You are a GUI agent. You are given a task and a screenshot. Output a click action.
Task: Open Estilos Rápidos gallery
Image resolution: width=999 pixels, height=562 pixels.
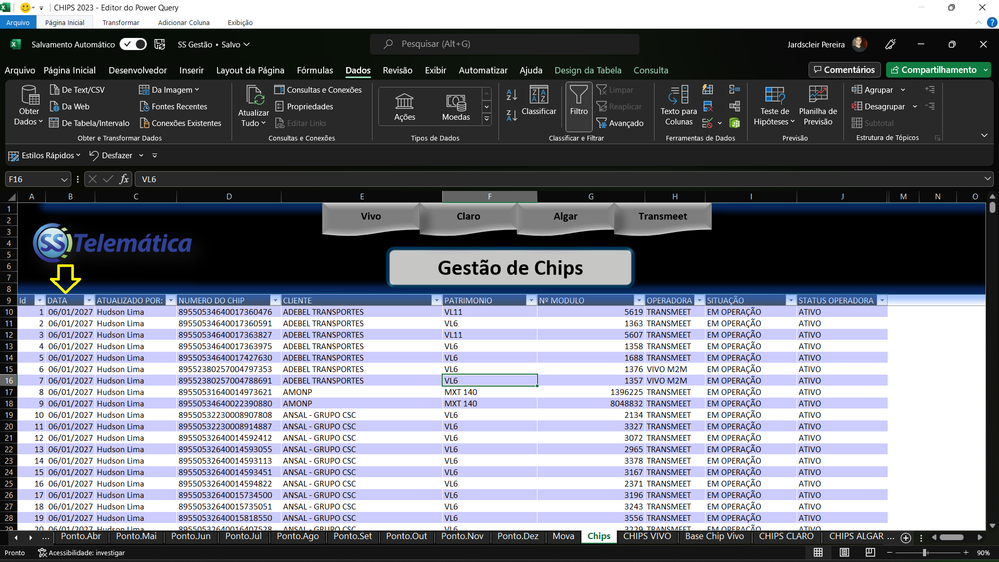pos(44,155)
